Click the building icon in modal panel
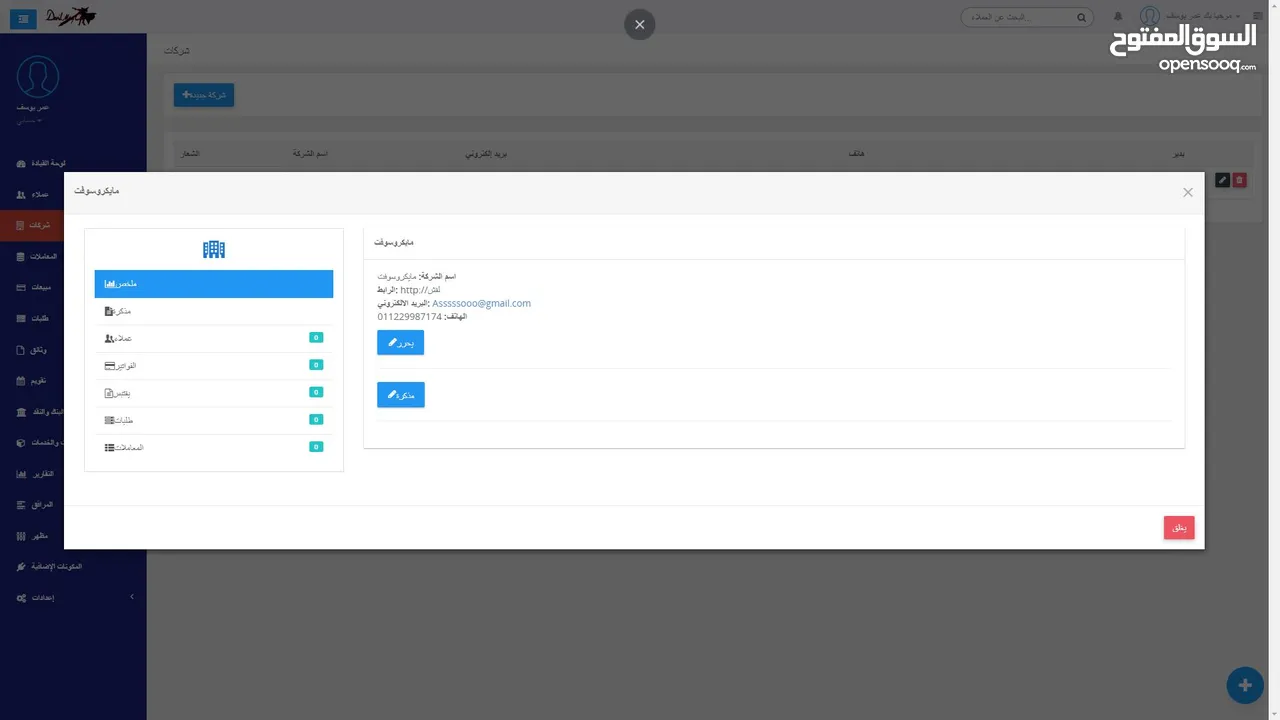Viewport: 1280px width, 720px height. [214, 249]
